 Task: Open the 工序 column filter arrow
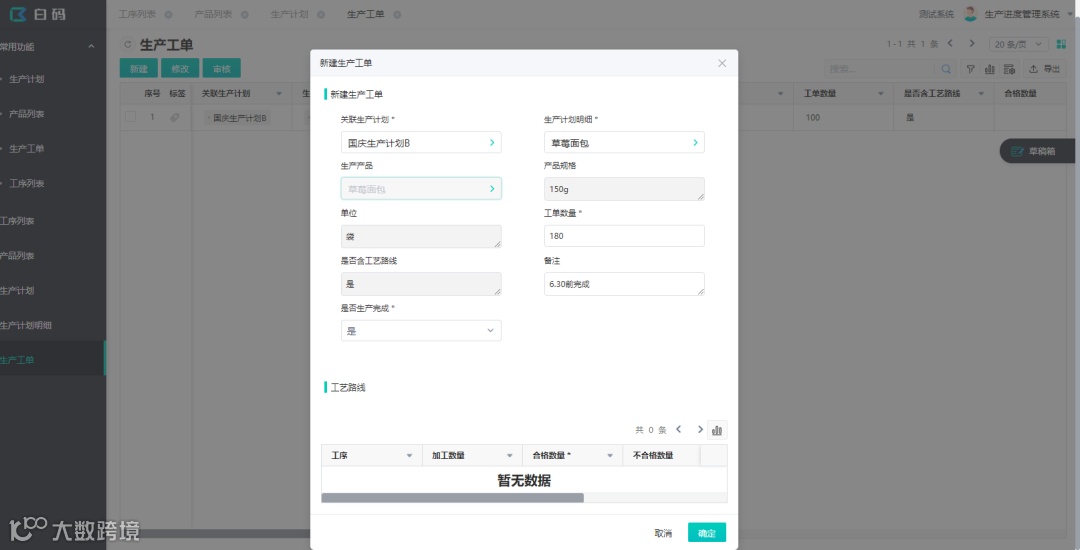click(x=409, y=456)
